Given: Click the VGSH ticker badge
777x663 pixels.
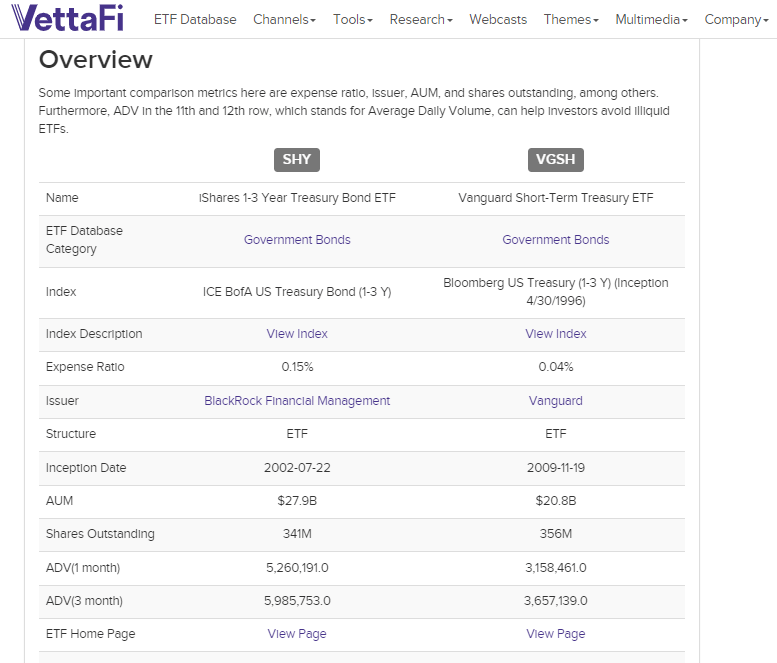Looking at the screenshot, I should coord(555,160).
